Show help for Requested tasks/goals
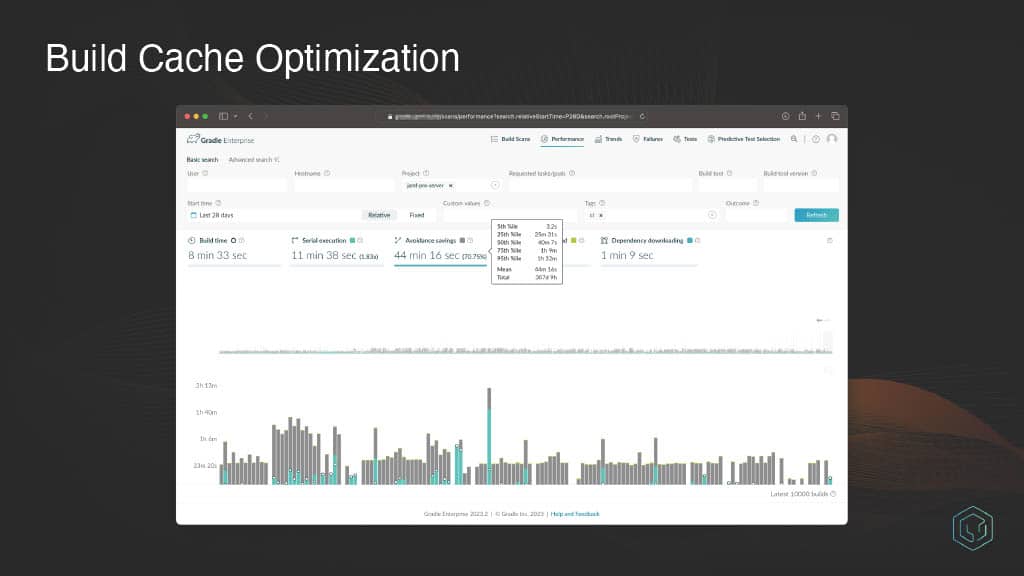The height and width of the screenshot is (576, 1024). click(x=572, y=173)
